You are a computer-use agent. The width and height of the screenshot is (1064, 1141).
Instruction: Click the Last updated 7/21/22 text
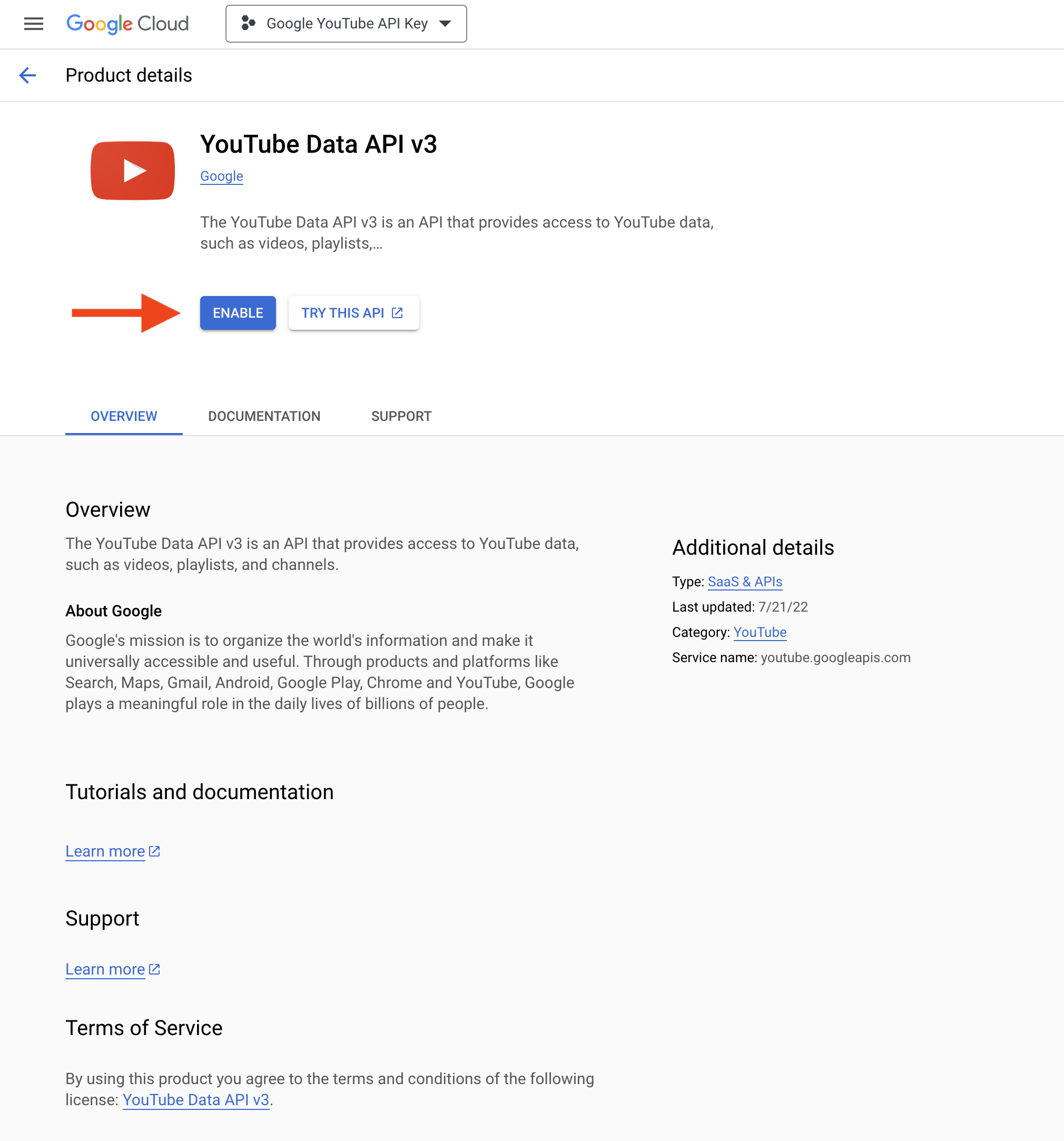740,607
